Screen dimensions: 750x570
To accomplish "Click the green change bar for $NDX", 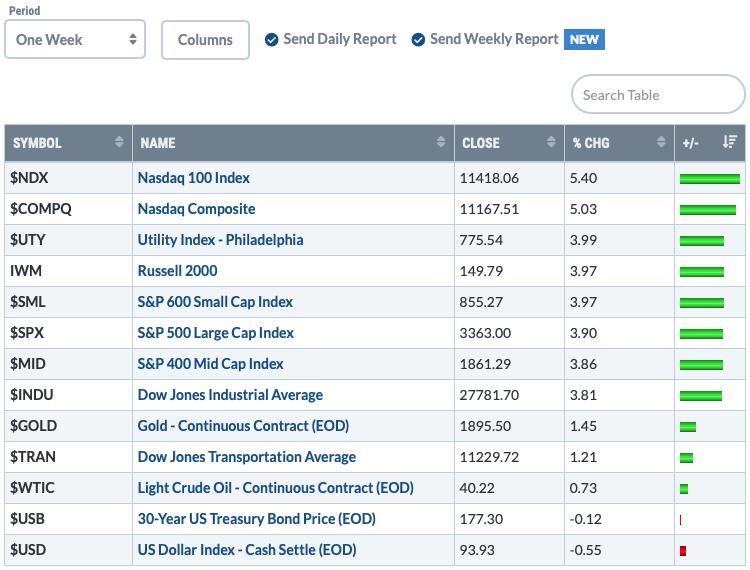I will point(710,179).
